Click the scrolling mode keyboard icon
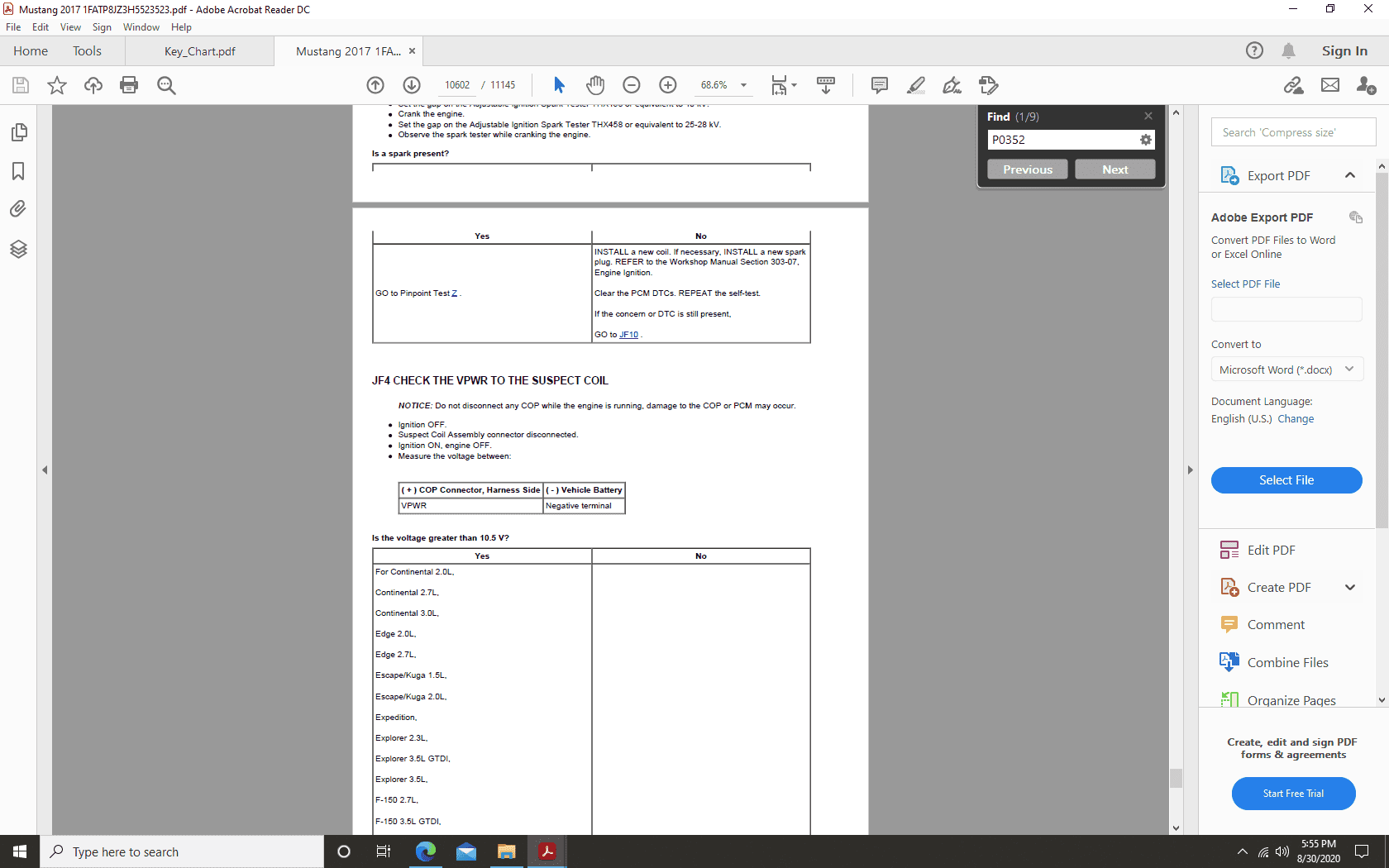Viewport: 1389px width, 868px height. (826, 85)
